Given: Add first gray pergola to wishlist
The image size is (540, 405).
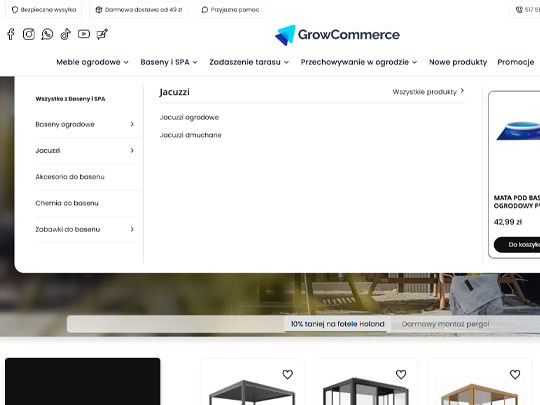Looking at the screenshot, I should point(288,374).
